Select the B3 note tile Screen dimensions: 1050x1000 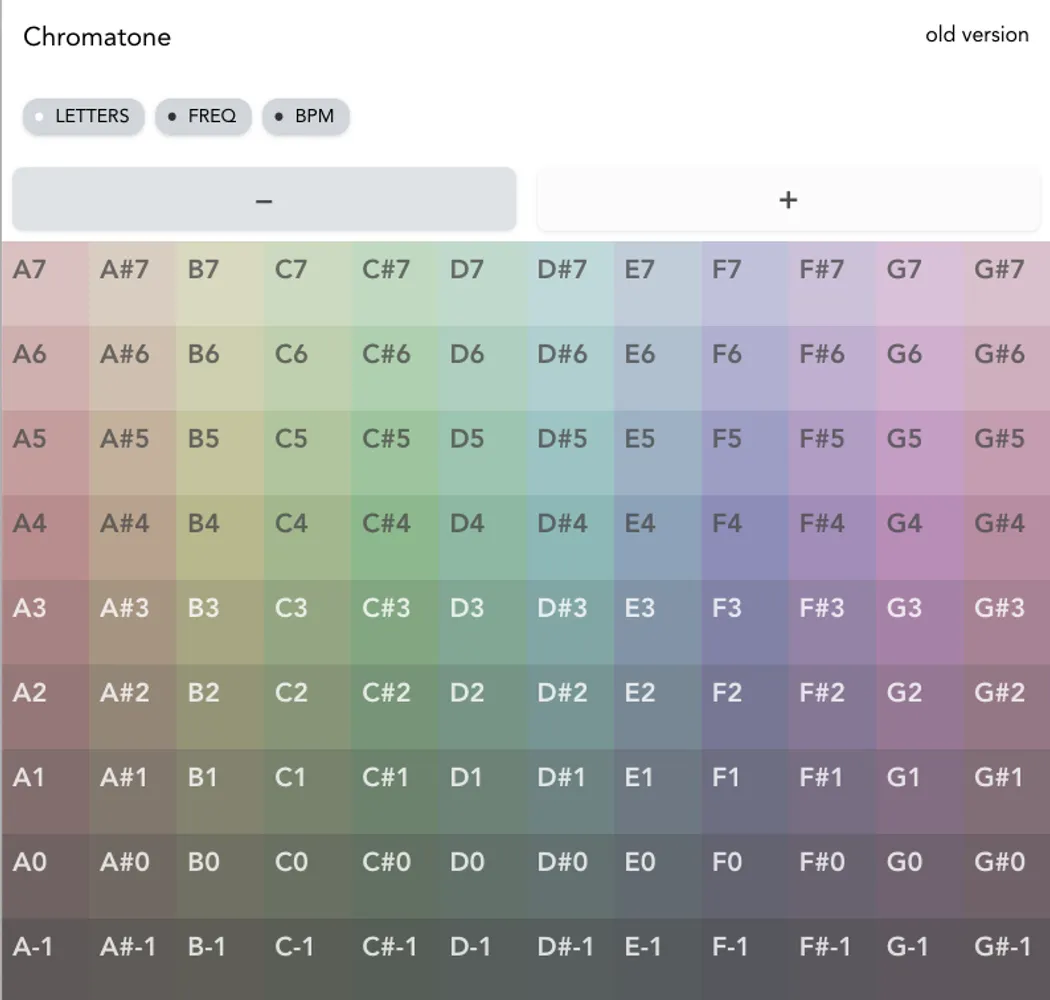coord(219,622)
